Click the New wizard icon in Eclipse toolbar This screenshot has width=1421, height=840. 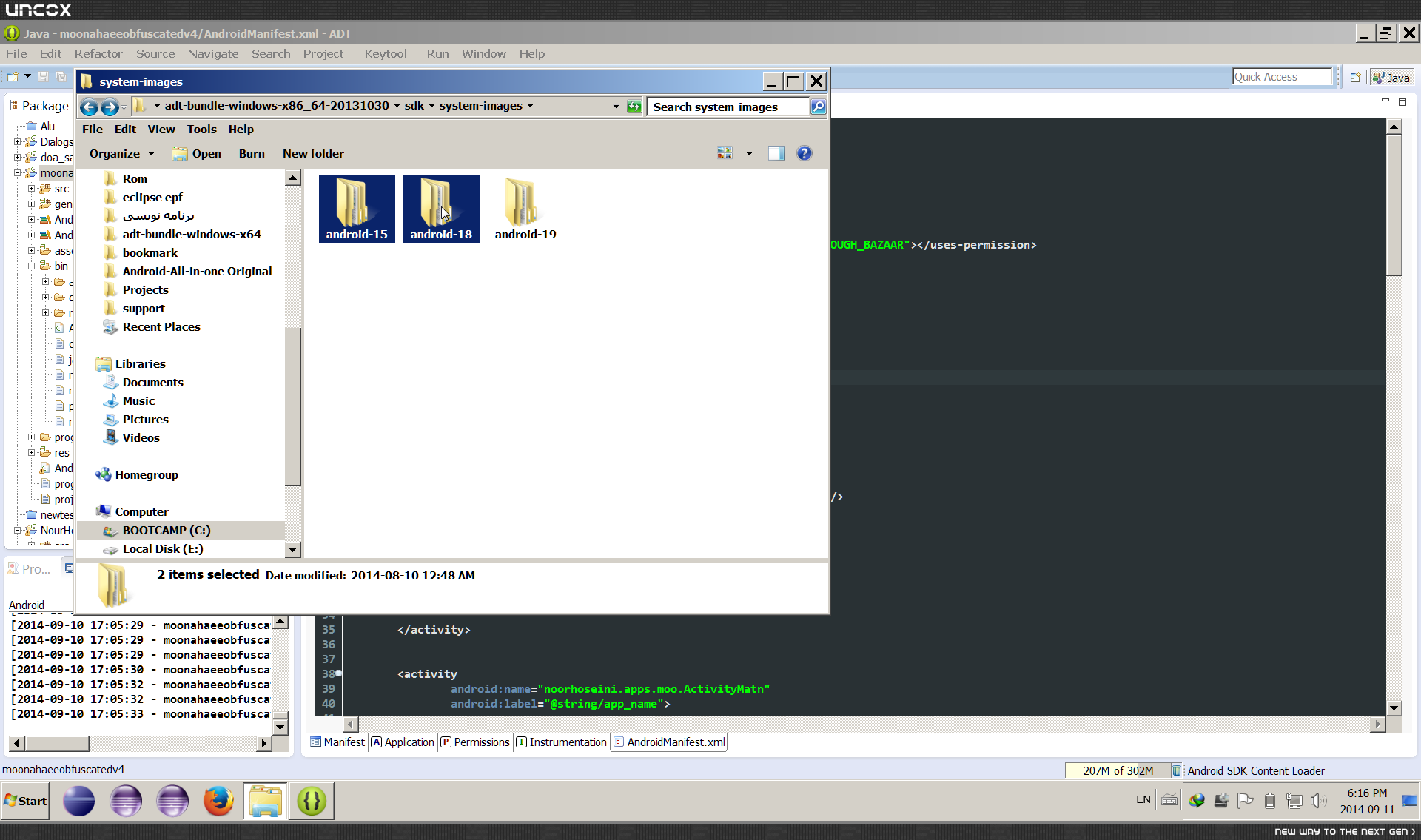[x=13, y=76]
